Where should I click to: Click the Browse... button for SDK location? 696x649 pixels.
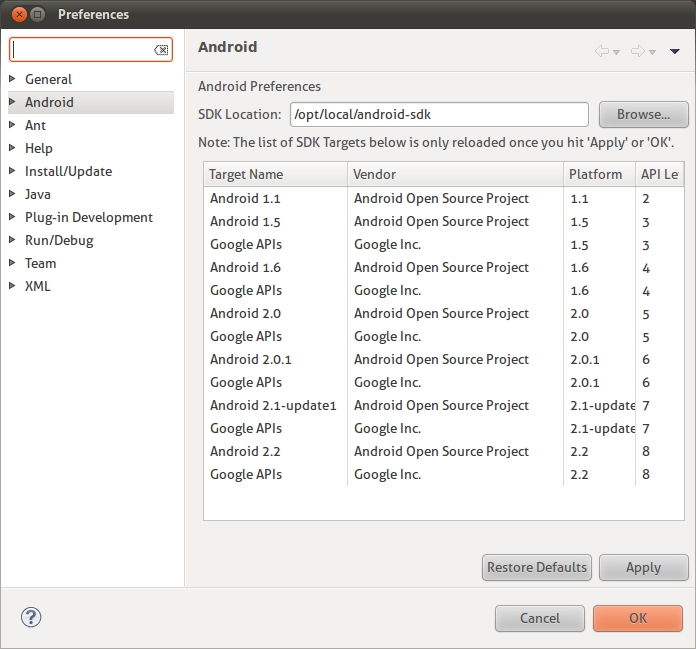[643, 114]
